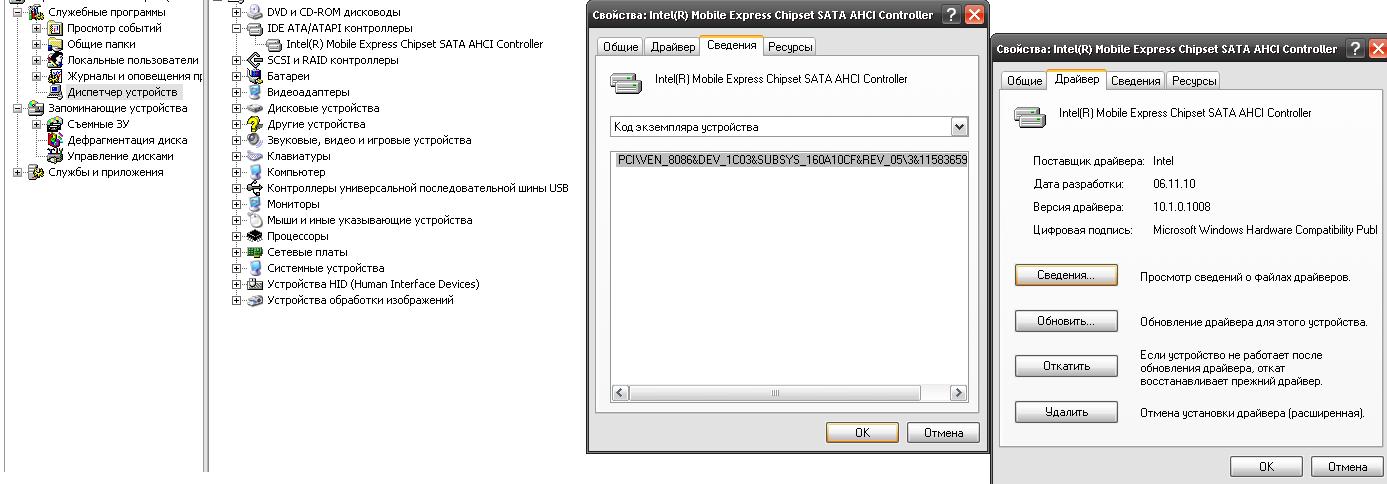Click the Дефрагментация диска icon

(x=56, y=140)
